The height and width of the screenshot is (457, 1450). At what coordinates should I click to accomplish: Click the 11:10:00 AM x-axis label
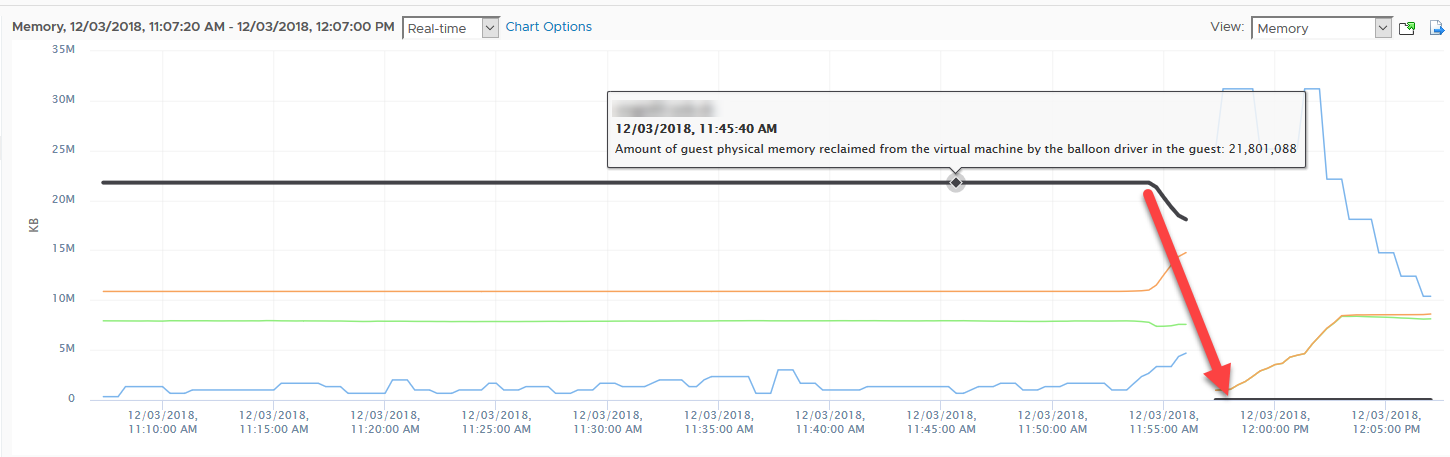tap(164, 421)
